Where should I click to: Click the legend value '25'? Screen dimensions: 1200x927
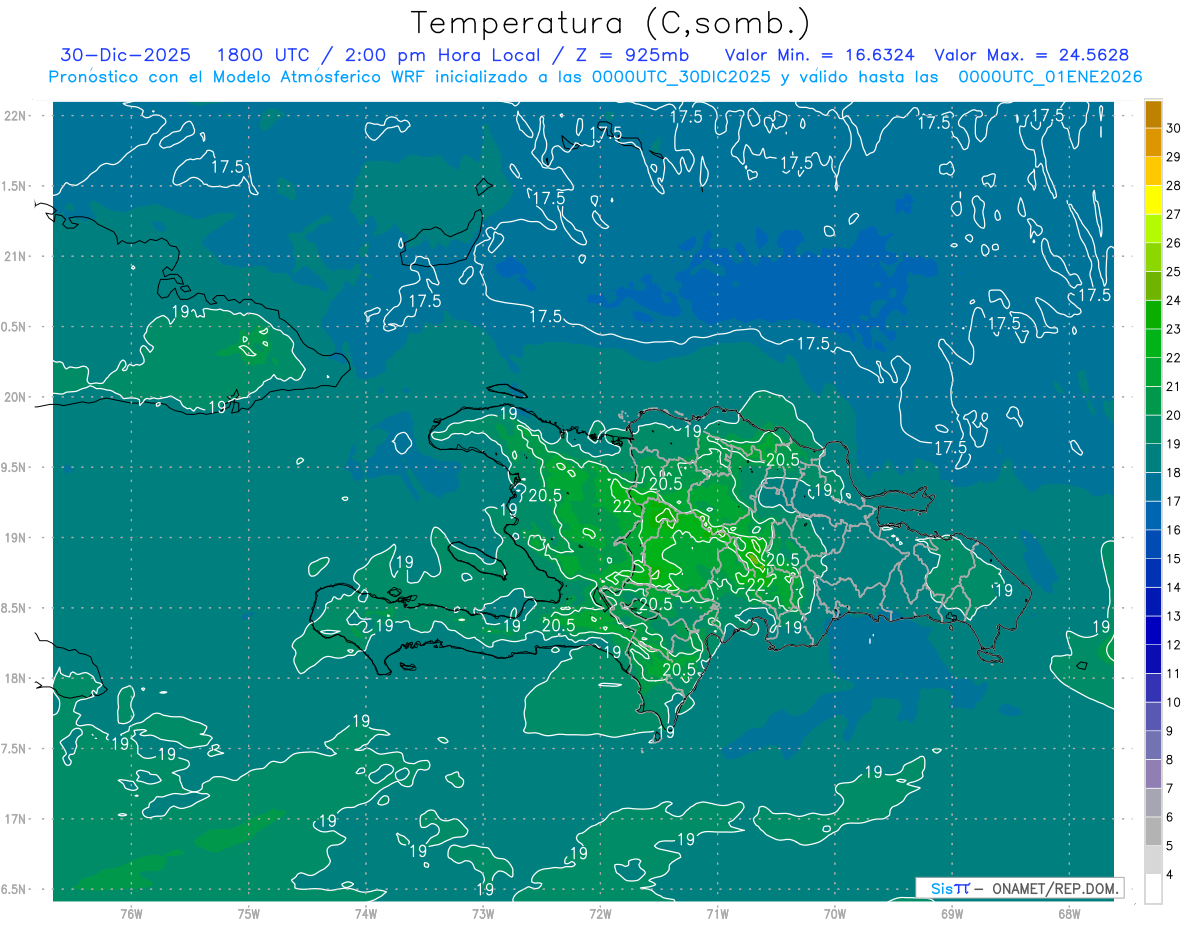click(x=1175, y=272)
